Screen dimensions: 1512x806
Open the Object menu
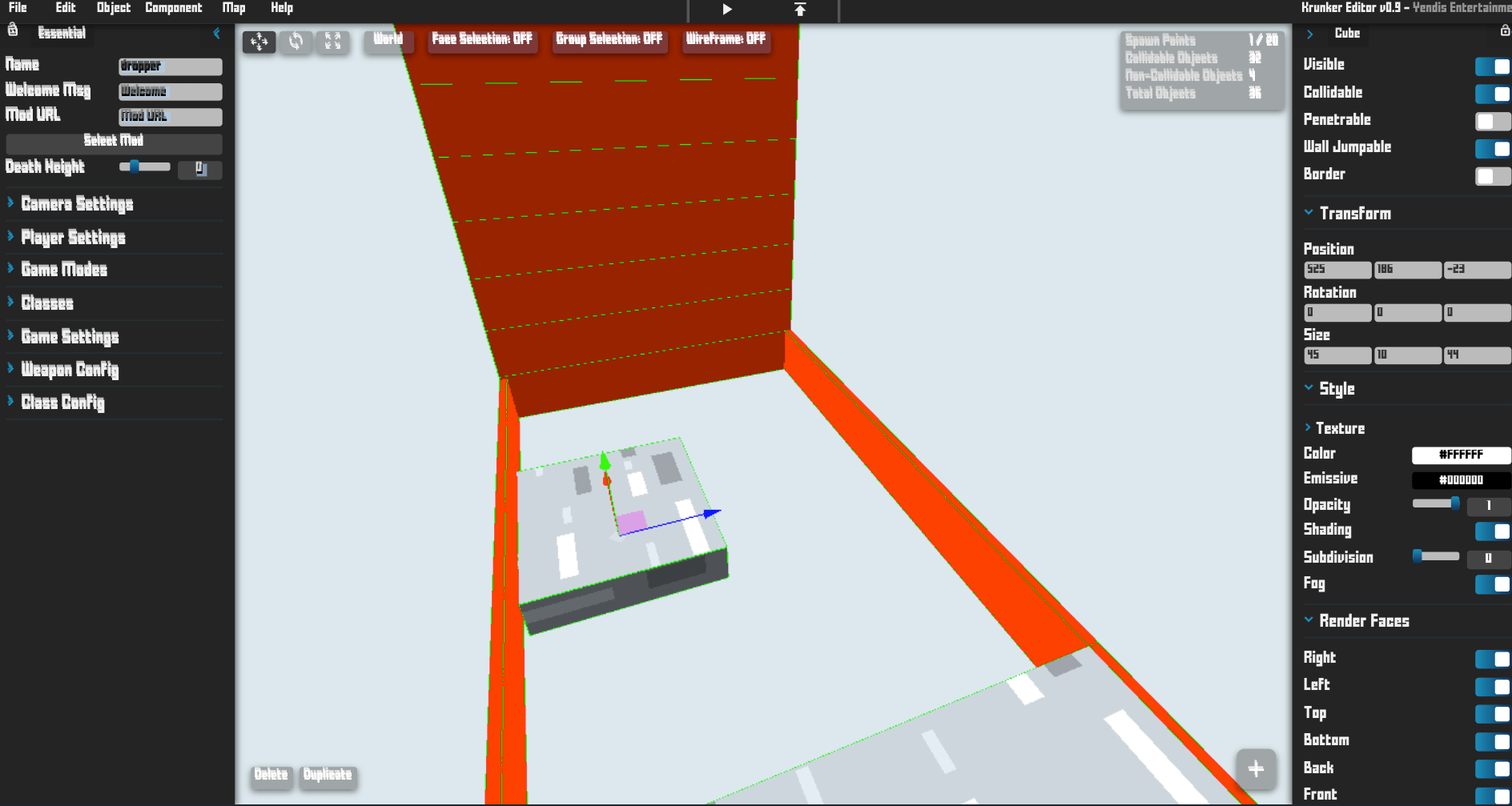[x=112, y=8]
